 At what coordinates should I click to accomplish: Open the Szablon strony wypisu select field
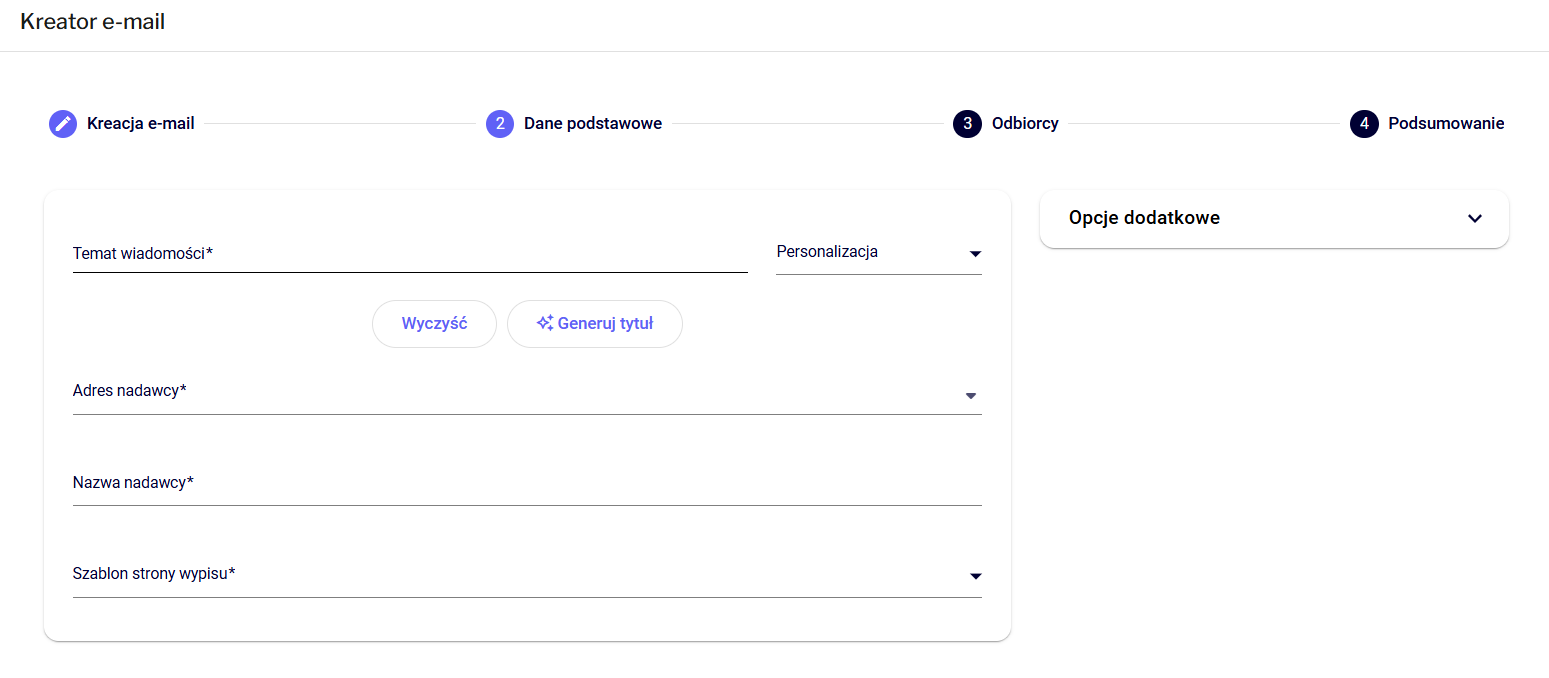pyautogui.click(x=510, y=575)
